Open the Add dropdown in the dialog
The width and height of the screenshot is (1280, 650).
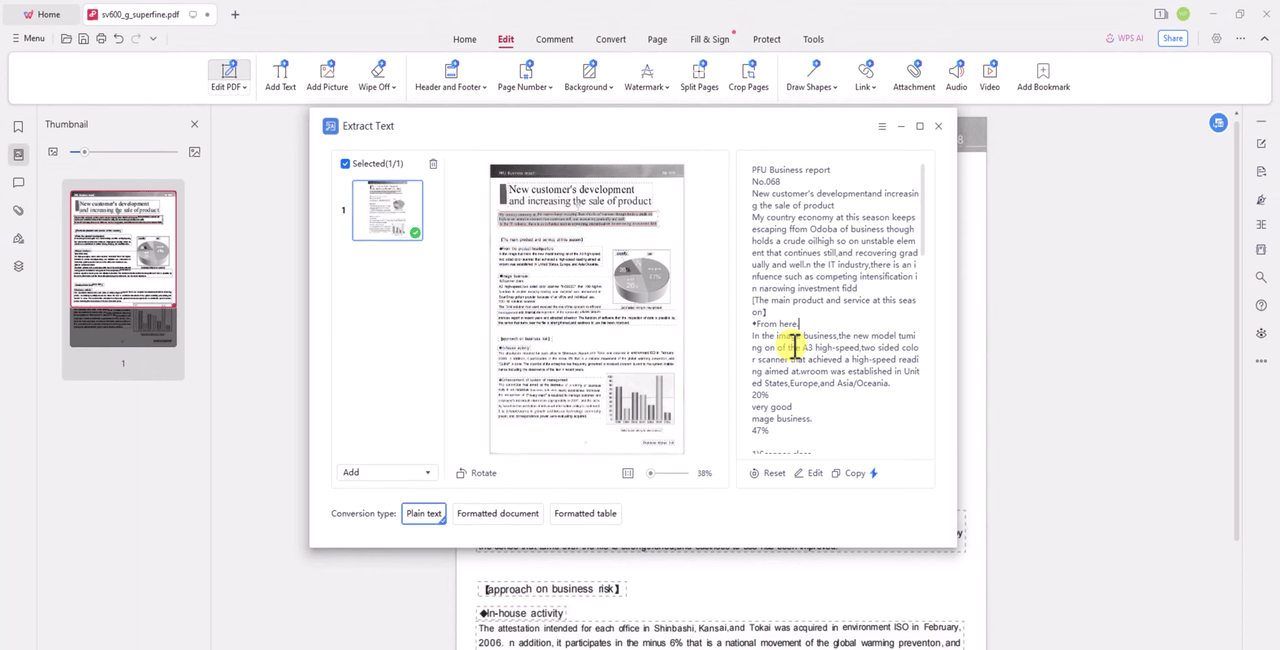coord(387,472)
